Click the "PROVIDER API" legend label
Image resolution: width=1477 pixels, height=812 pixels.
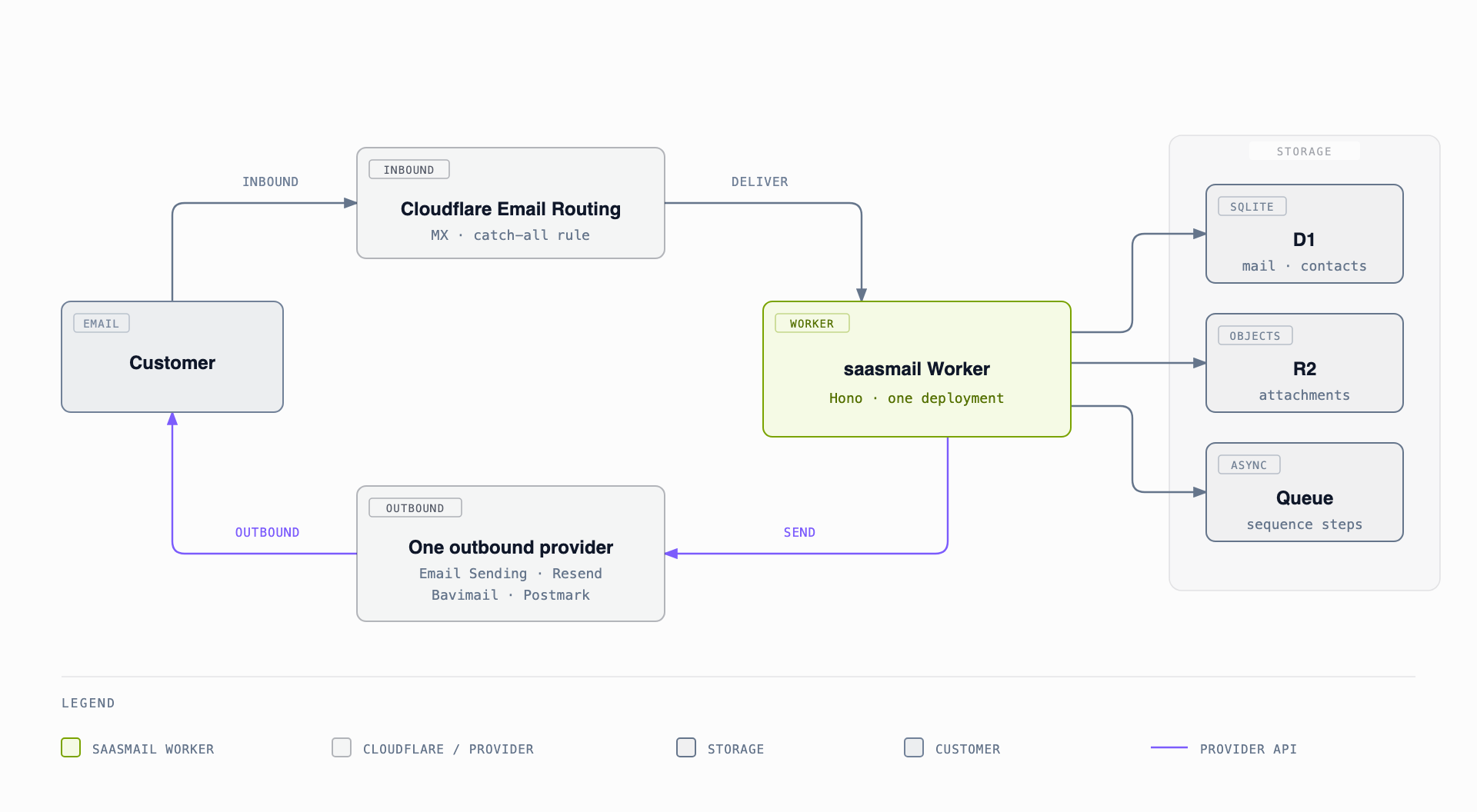point(1249,749)
